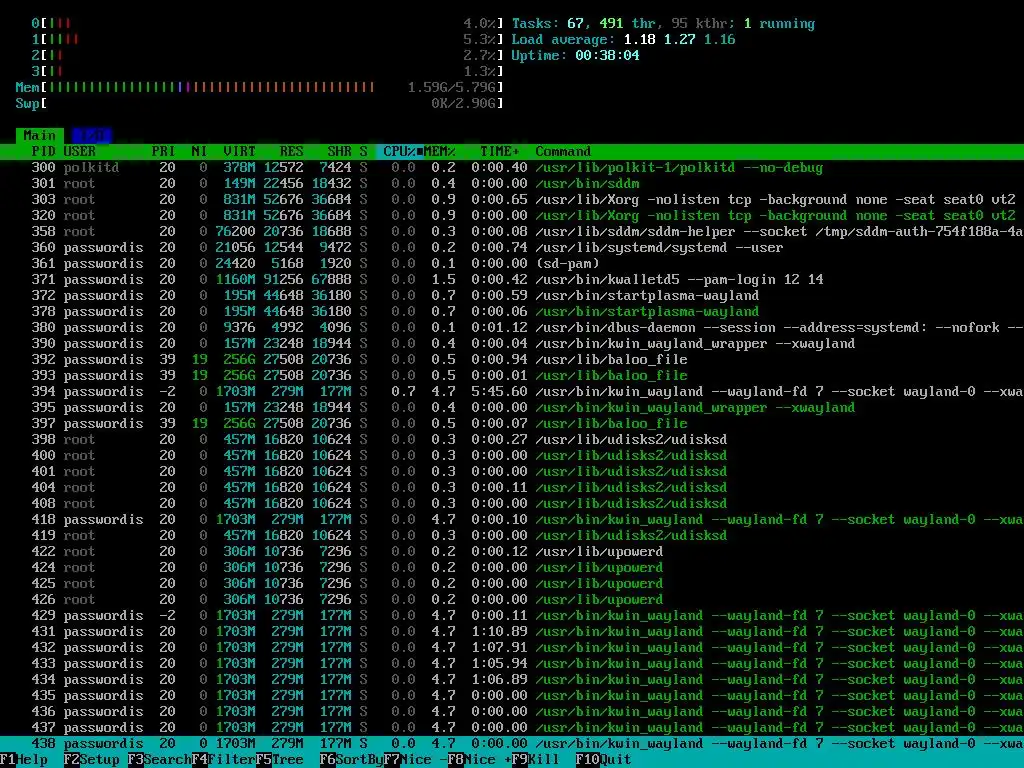The image size is (1024, 768).
Task: Select the sddm-helper process PID 358
Action: pos(512,232)
